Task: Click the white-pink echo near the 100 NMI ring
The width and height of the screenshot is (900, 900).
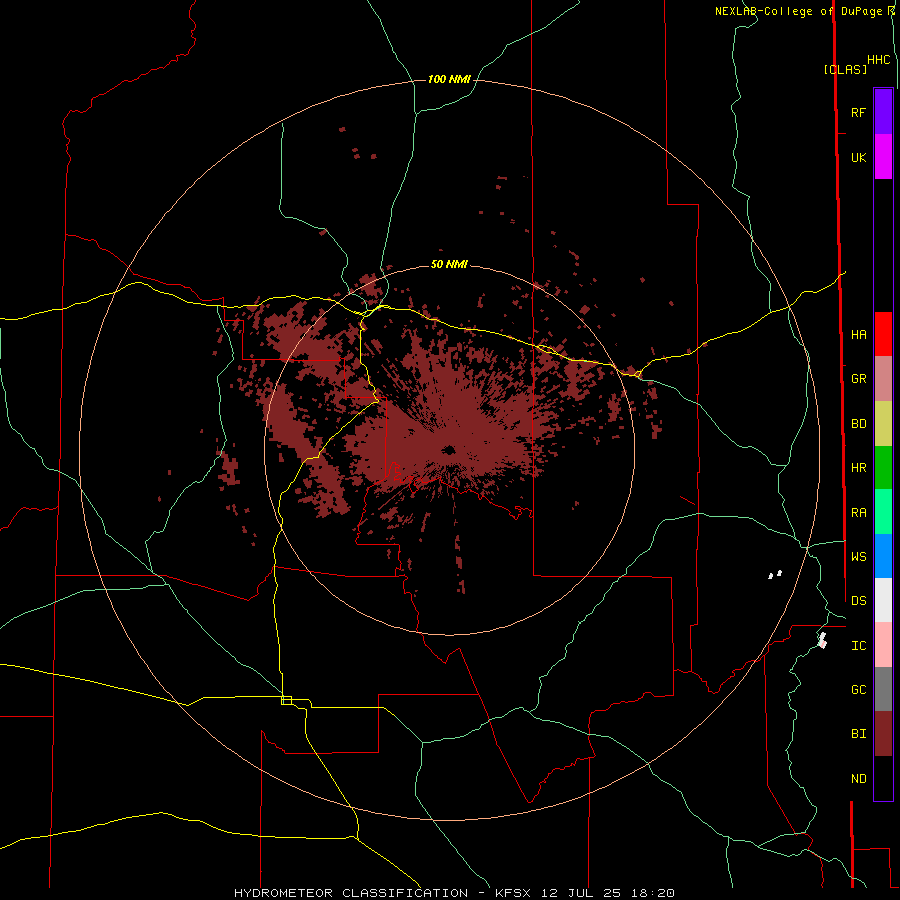Action: tap(822, 640)
